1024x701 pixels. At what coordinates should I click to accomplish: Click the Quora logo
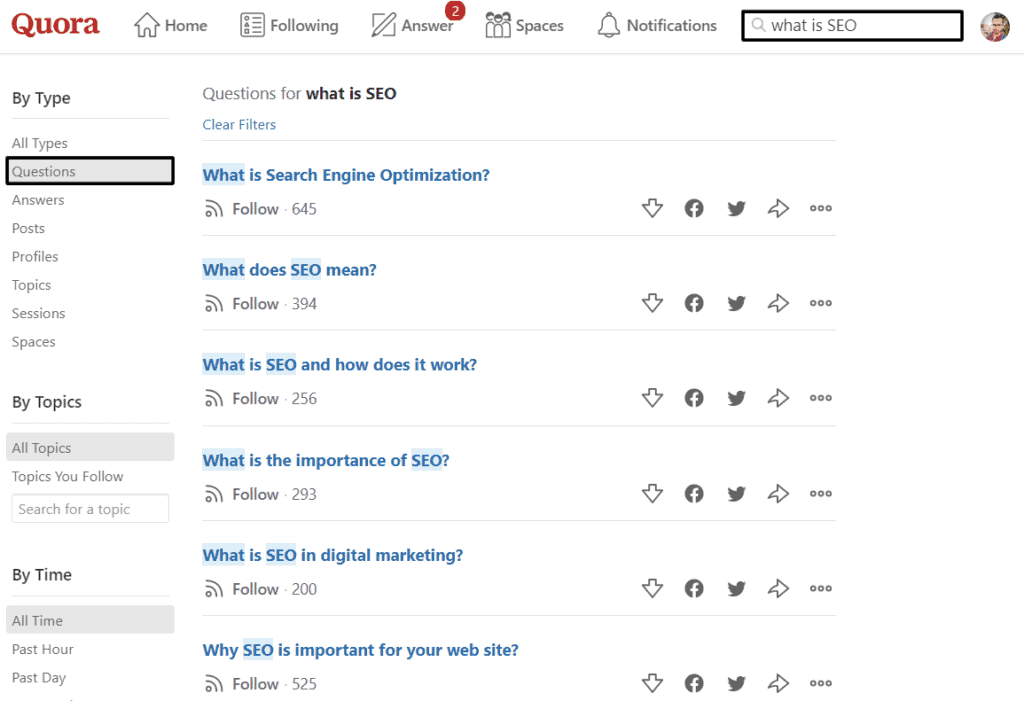pos(56,25)
